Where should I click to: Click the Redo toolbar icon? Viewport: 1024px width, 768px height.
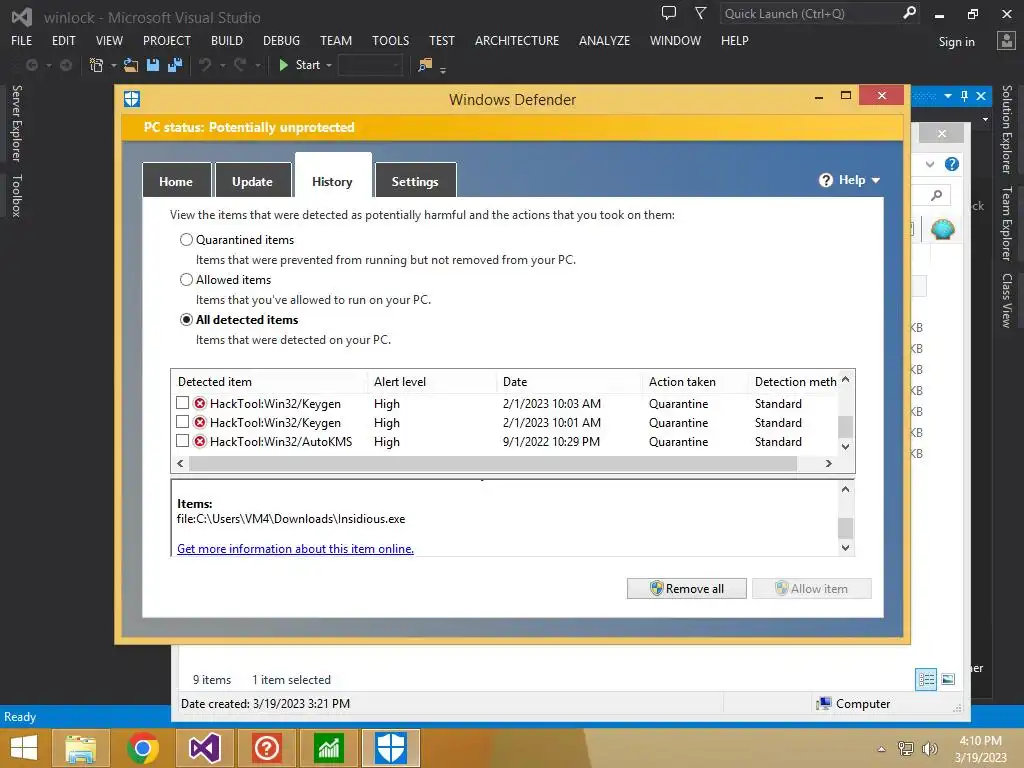point(240,65)
